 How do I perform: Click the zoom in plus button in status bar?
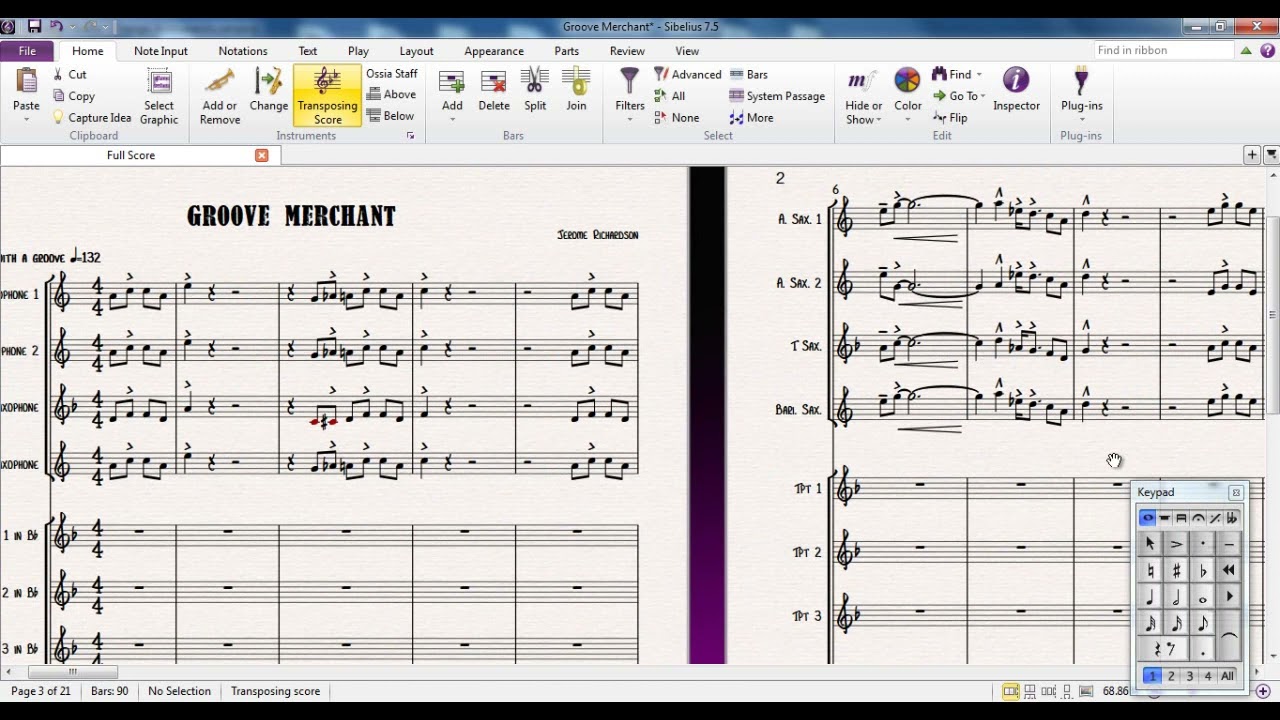[1263, 691]
